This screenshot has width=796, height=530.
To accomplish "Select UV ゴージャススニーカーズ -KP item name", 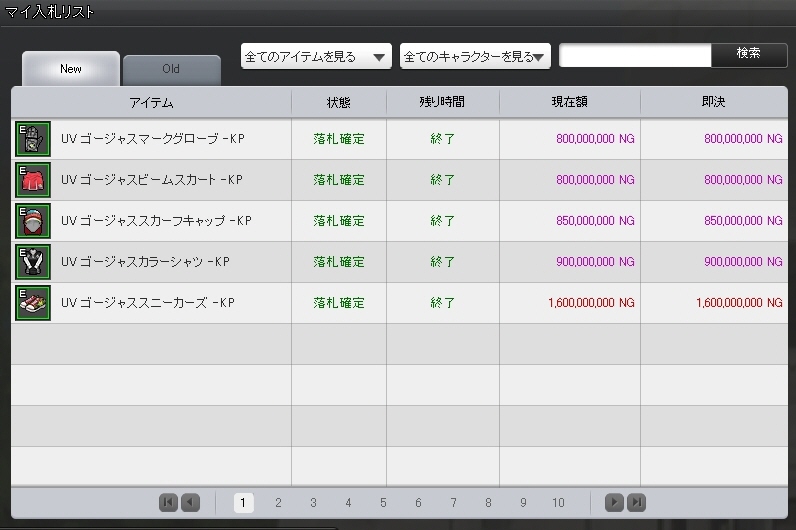I will click(148, 303).
